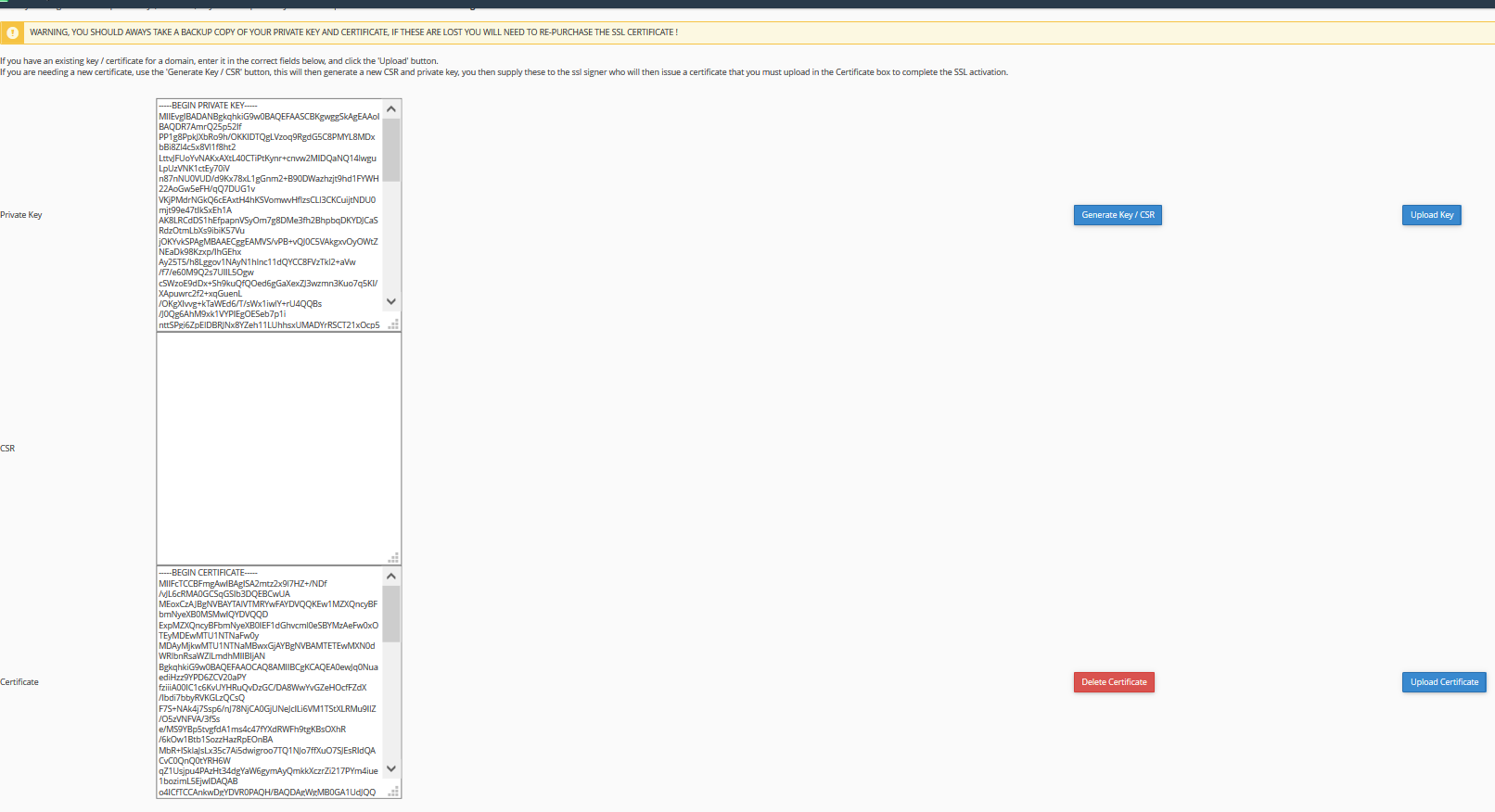Click the backup warning banner text
Image resolution: width=1495 pixels, height=812 pixels.
(x=353, y=32)
